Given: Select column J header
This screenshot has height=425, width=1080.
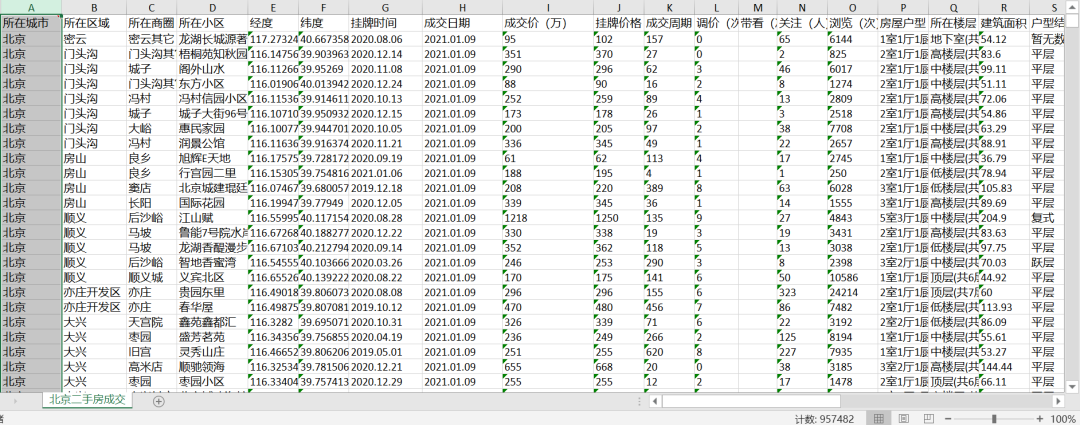Looking at the screenshot, I should coord(619,8).
